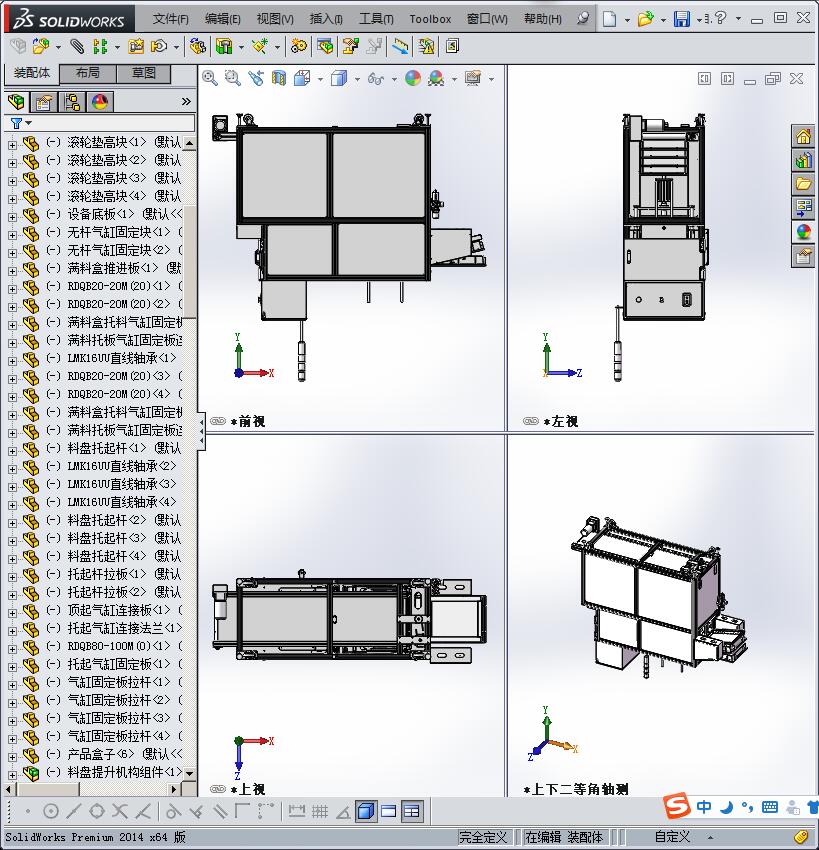
Task: Click the Previous View icon
Action: [x=256, y=79]
